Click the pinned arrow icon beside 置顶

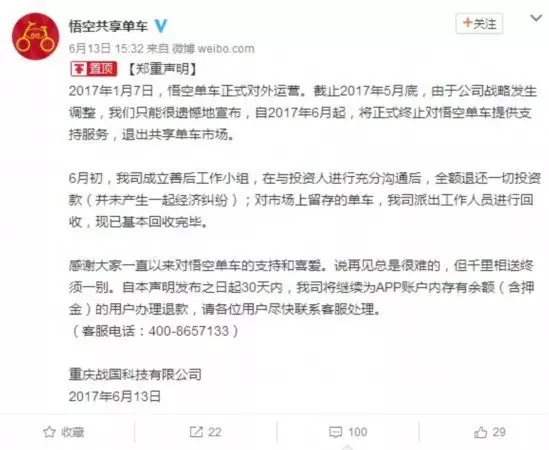[x=79, y=69]
